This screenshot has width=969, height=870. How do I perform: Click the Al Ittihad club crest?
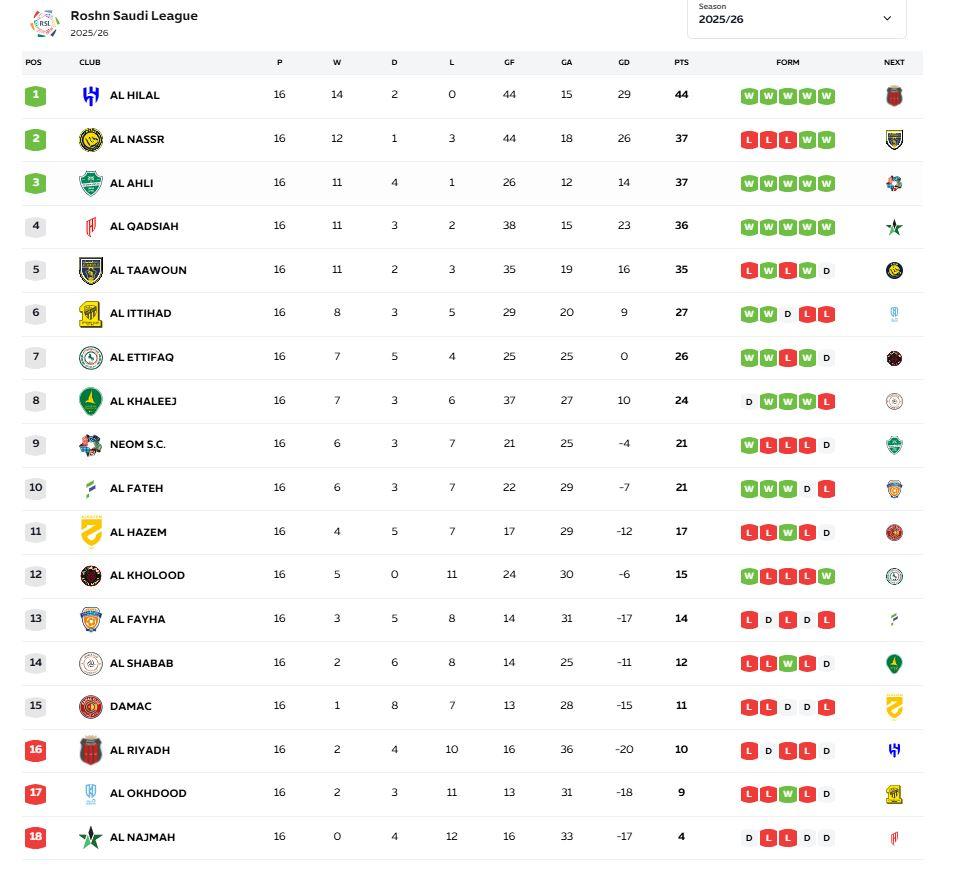point(88,313)
